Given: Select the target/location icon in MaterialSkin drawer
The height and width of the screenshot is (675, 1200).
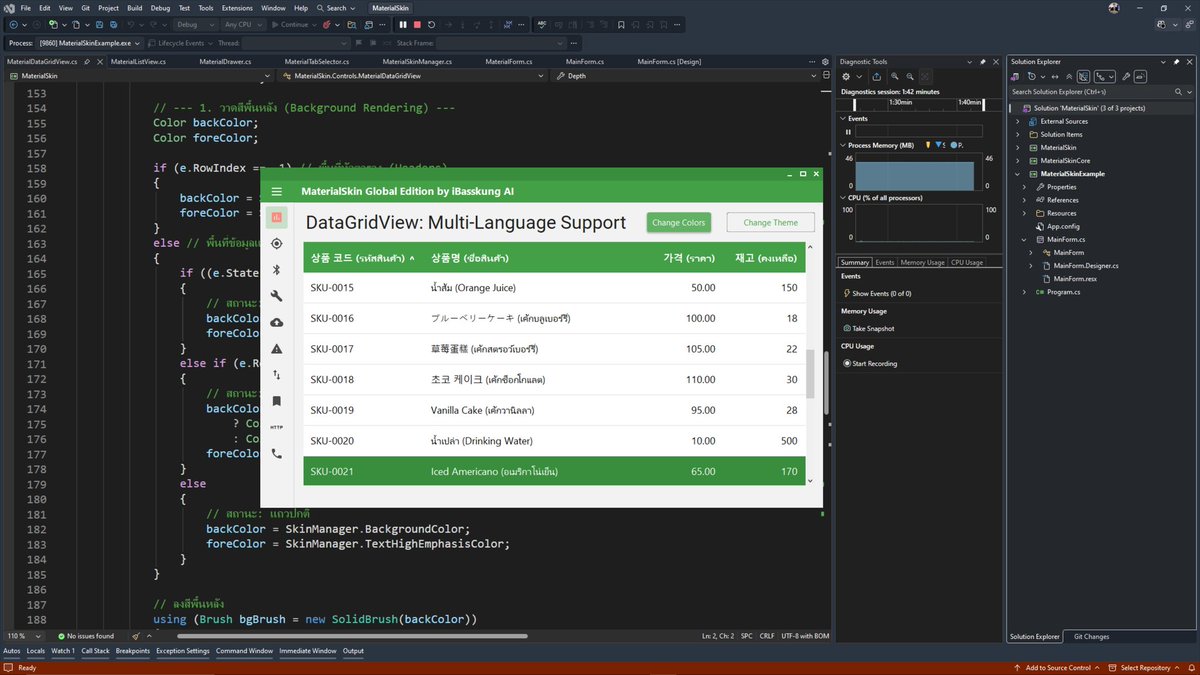Looking at the screenshot, I should click(x=277, y=243).
